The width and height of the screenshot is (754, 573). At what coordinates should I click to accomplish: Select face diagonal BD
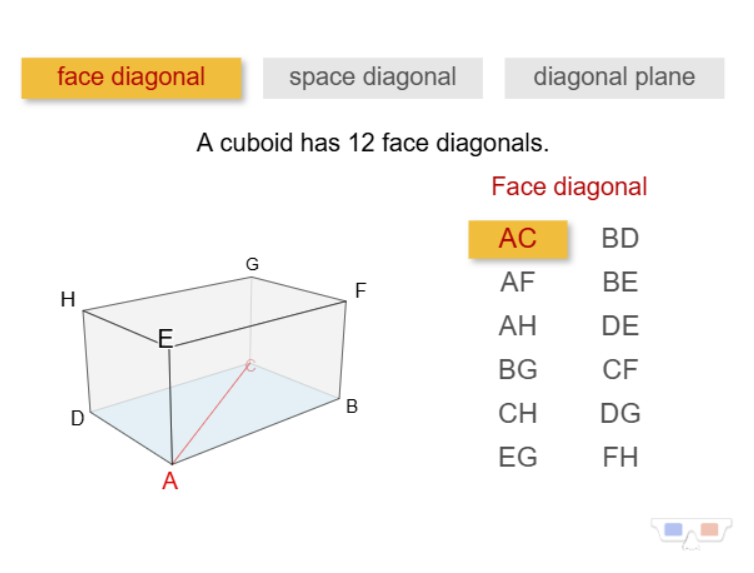[620, 239]
